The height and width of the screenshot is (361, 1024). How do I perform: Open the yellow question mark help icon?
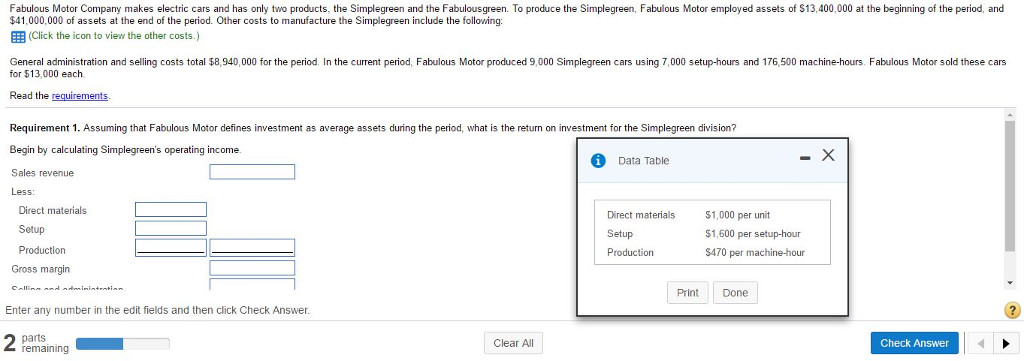[x=1013, y=310]
